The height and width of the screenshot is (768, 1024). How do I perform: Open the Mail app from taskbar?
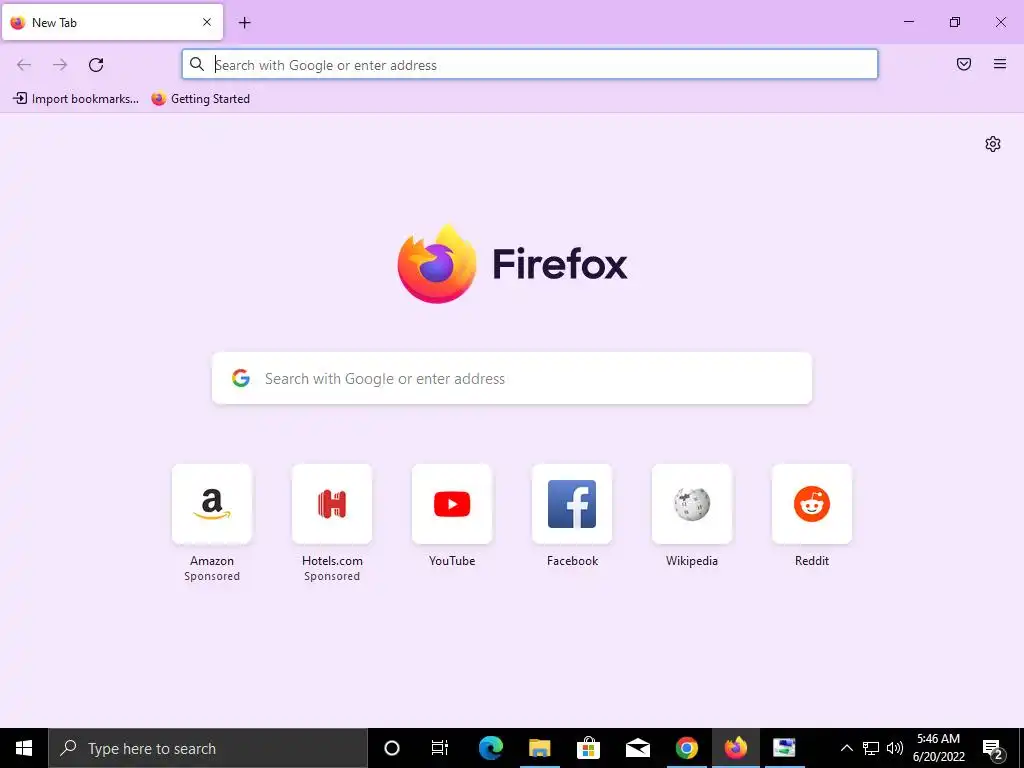coord(637,748)
